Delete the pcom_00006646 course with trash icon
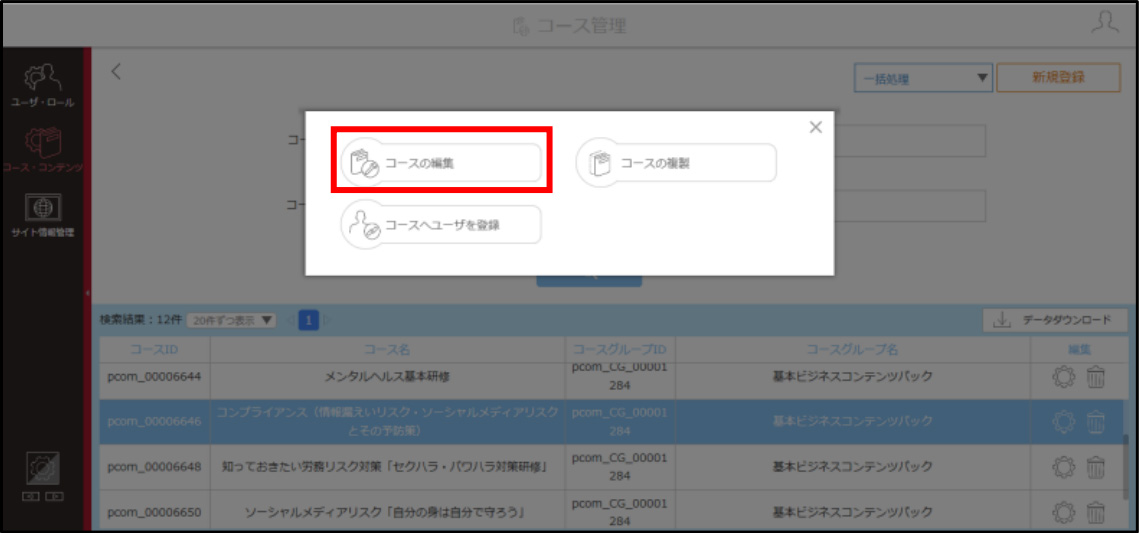This screenshot has height=533, width=1139. click(1096, 421)
